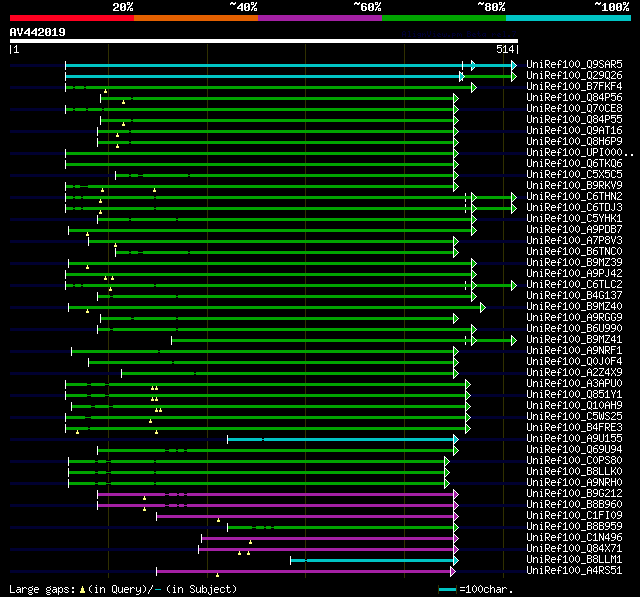Click the UniRef100_C6THN2 label
Image resolution: width=640 pixels, height=597 pixels.
tap(574, 197)
